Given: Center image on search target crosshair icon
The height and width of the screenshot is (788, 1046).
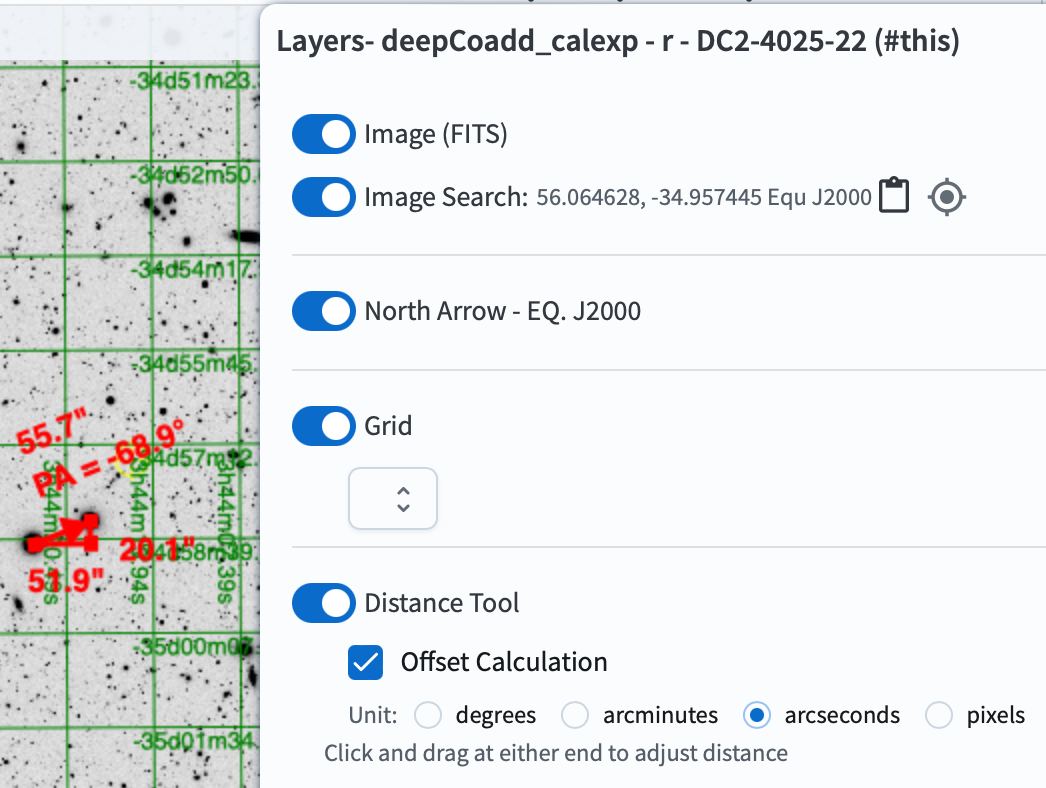Looking at the screenshot, I should pyautogui.click(x=947, y=197).
